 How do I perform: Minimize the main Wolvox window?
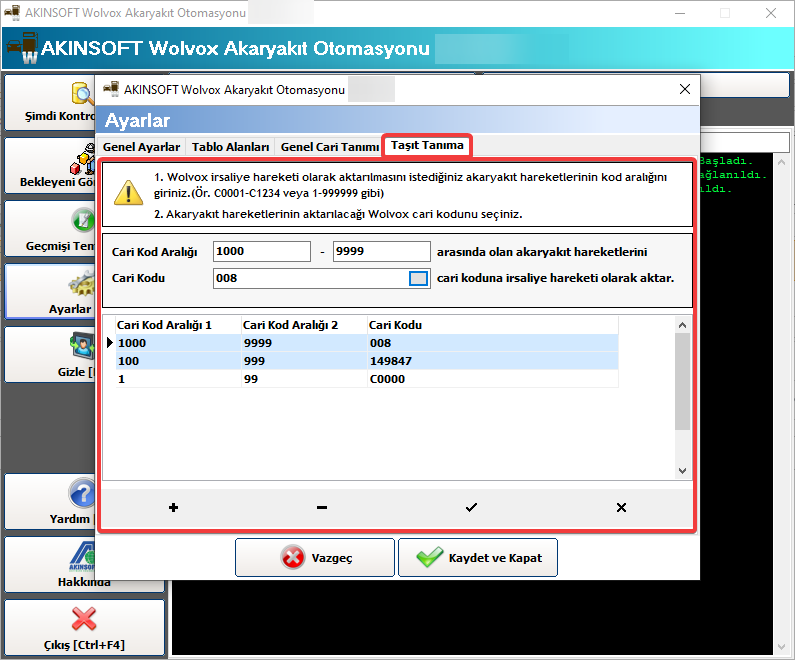pos(679,13)
